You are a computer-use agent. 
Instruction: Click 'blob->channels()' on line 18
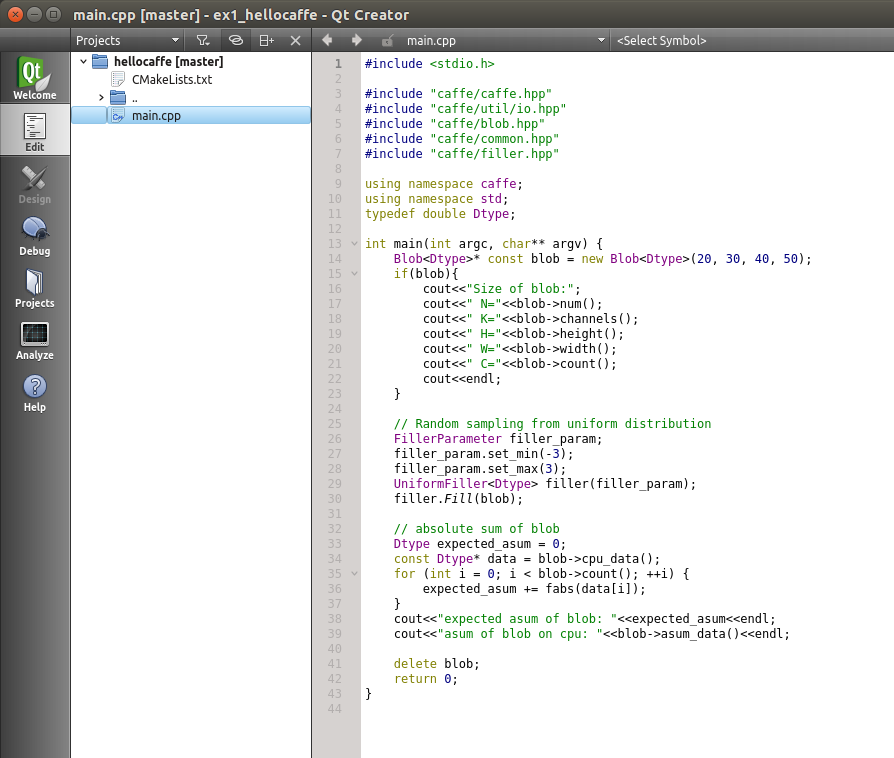pyautogui.click(x=573, y=319)
